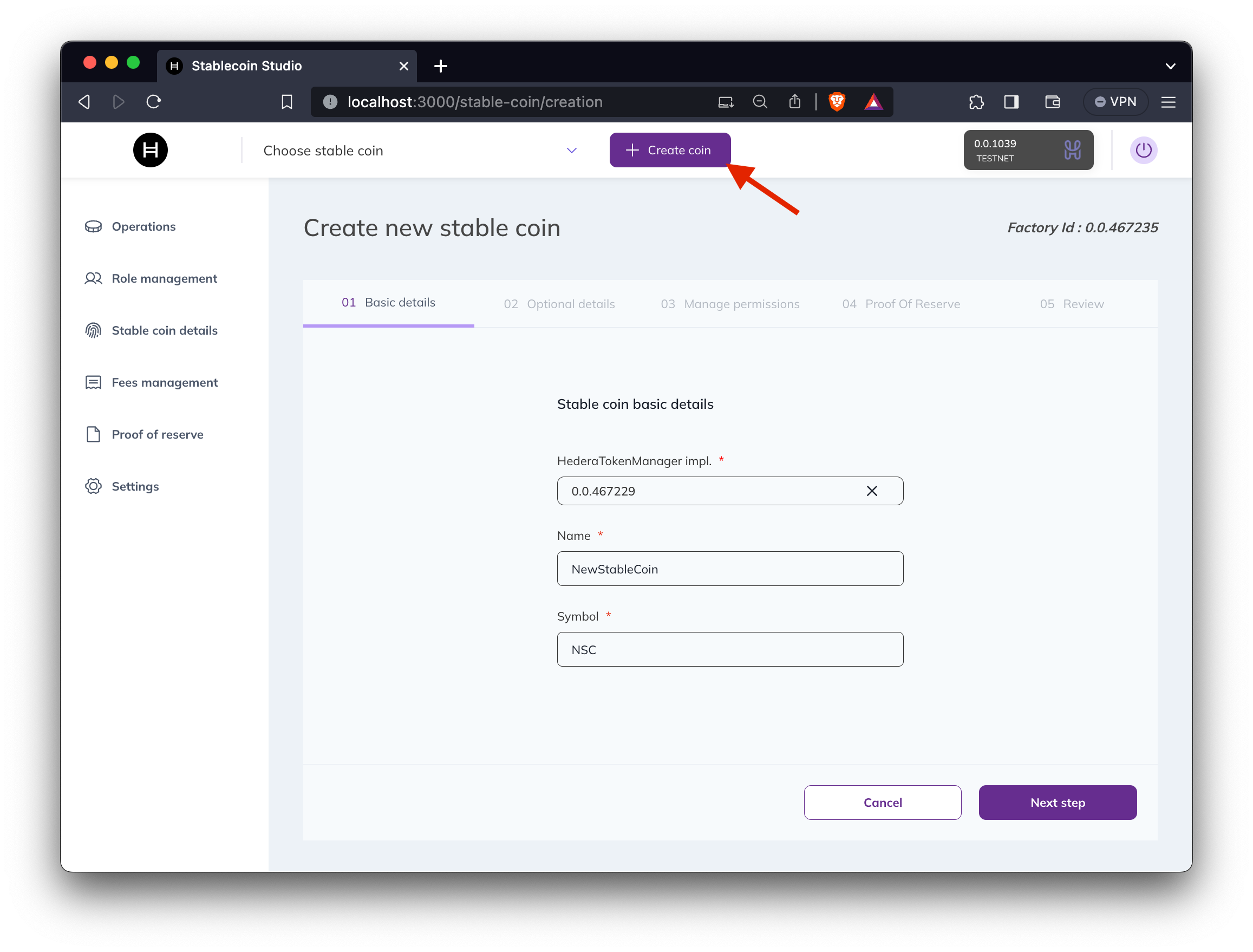Image resolution: width=1253 pixels, height=952 pixels.
Task: Open Role management users icon
Action: (x=93, y=278)
